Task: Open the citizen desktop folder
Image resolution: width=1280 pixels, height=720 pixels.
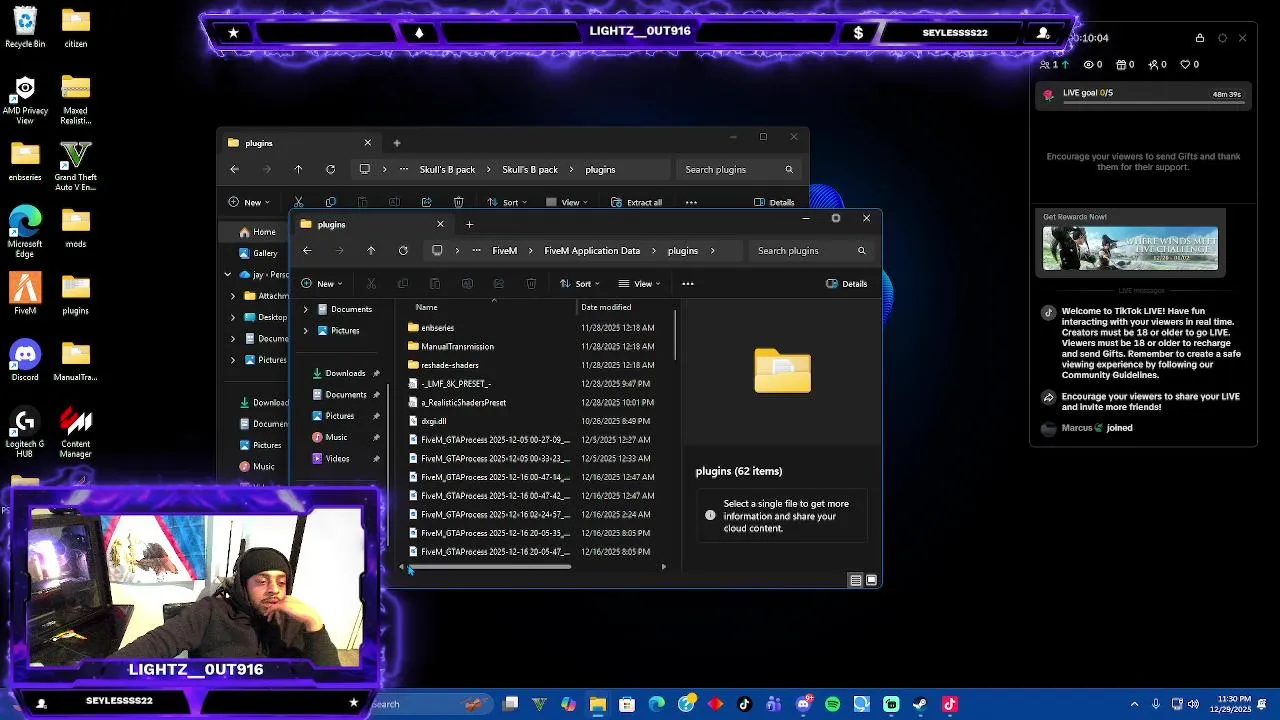Action: [x=75, y=28]
